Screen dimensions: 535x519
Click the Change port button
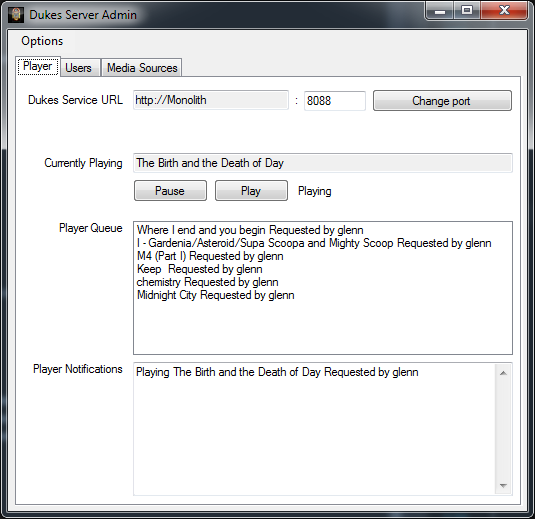pyautogui.click(x=442, y=101)
